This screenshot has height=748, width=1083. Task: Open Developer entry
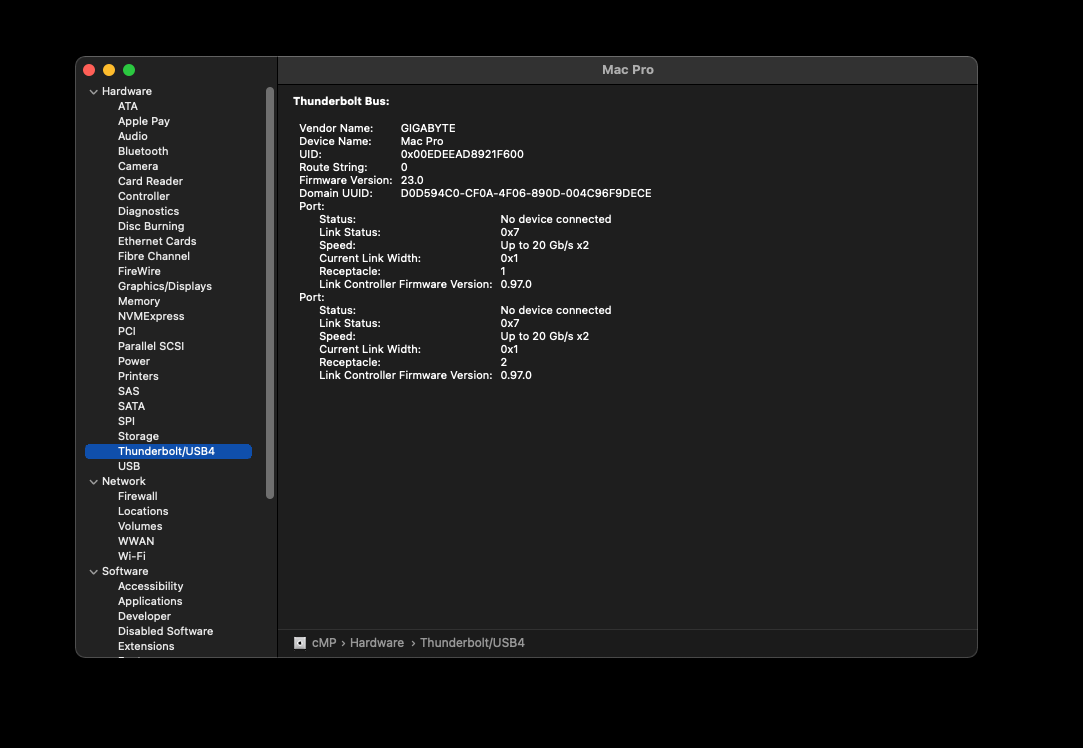(144, 617)
